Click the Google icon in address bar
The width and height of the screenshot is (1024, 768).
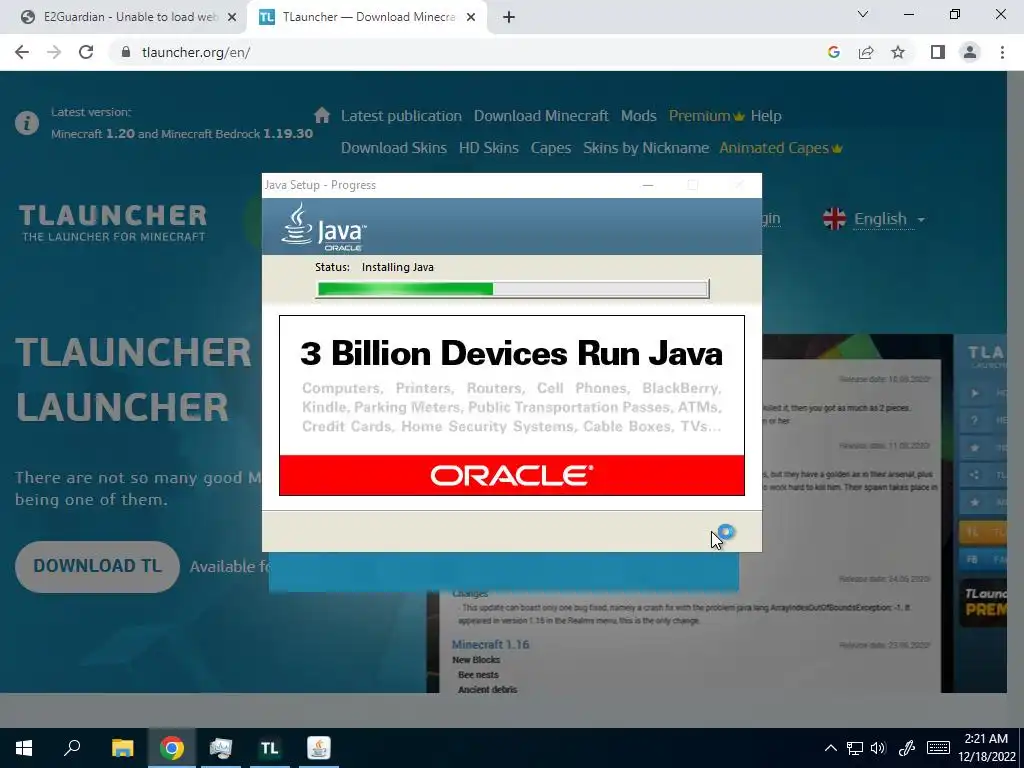(833, 52)
